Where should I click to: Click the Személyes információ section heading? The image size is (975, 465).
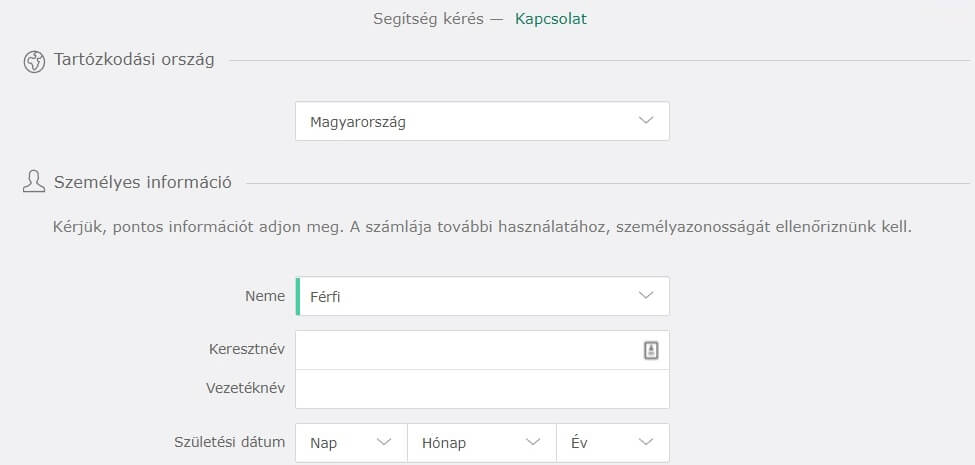pyautogui.click(x=143, y=183)
